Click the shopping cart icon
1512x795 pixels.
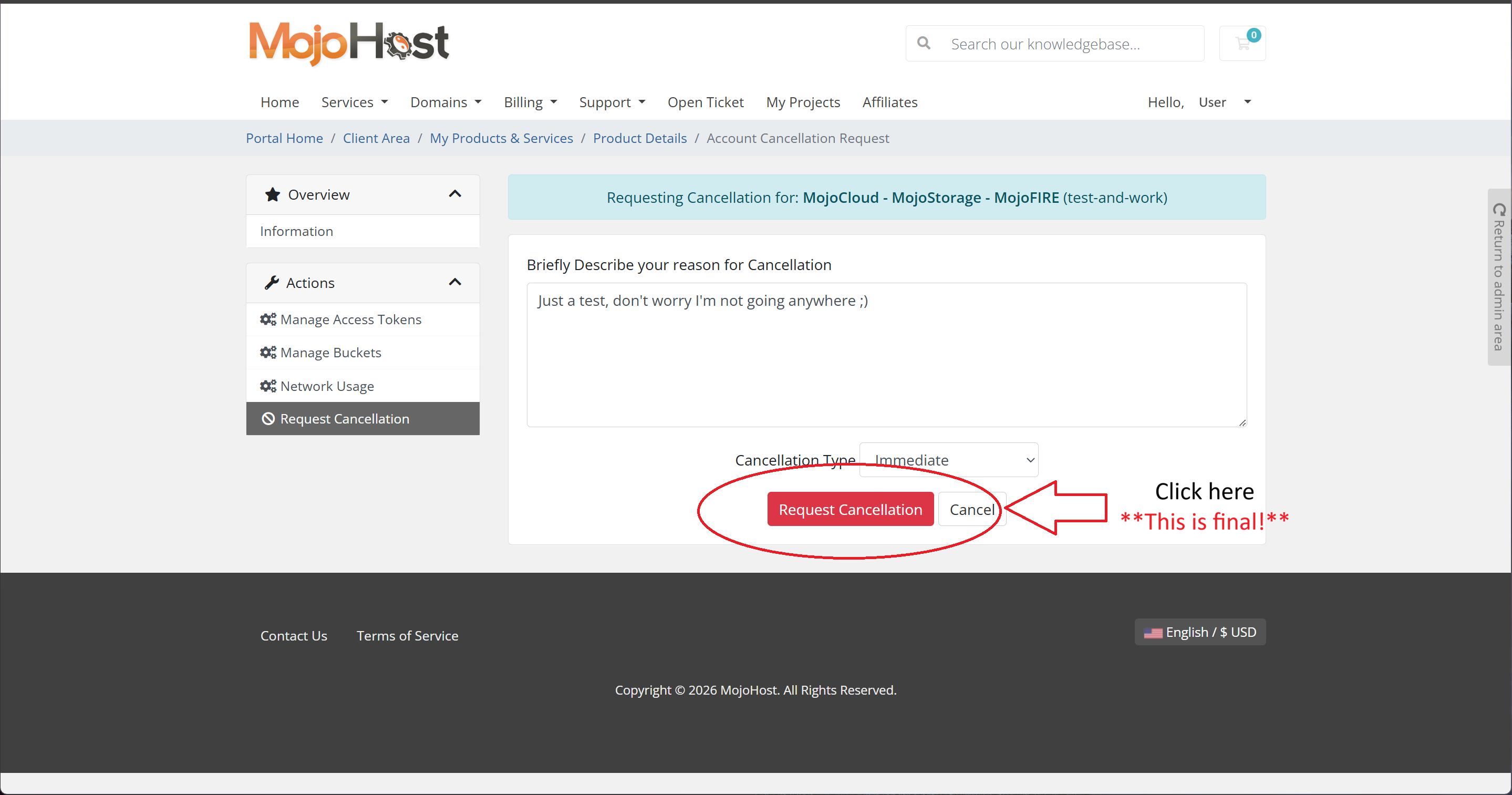[x=1241, y=44]
